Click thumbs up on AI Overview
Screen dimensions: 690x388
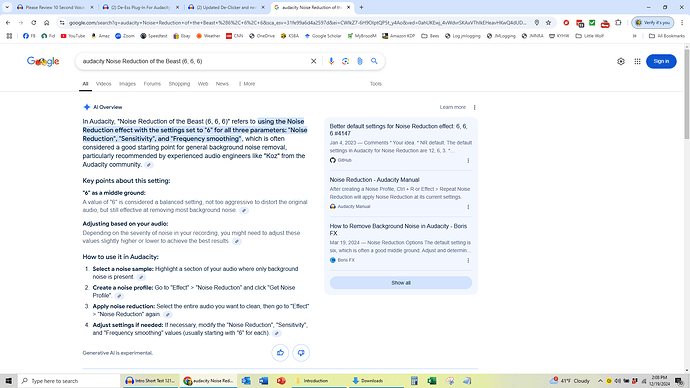280,352
